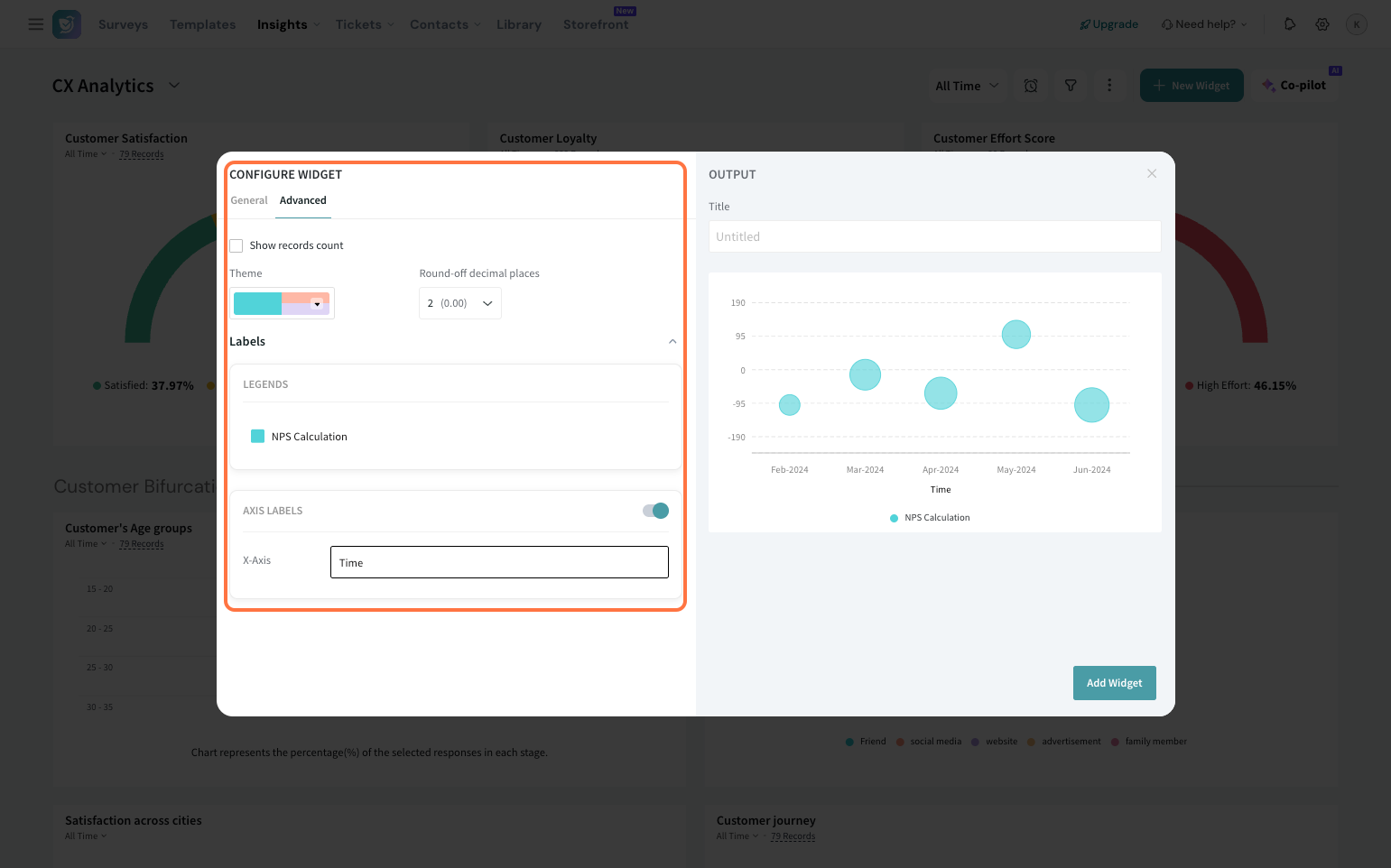Close the widget configuration dialog
The width and height of the screenshot is (1391, 868).
click(x=1152, y=173)
